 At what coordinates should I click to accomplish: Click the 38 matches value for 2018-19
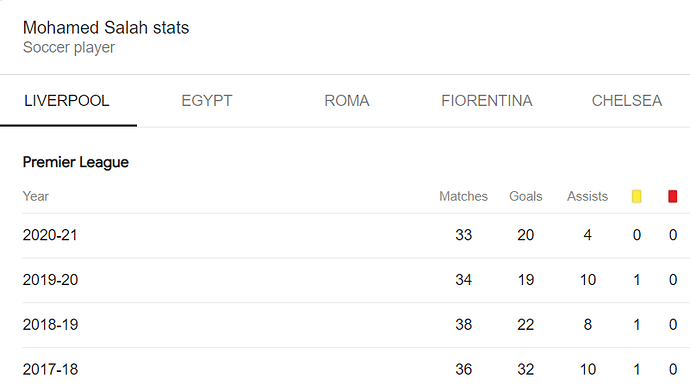463,325
